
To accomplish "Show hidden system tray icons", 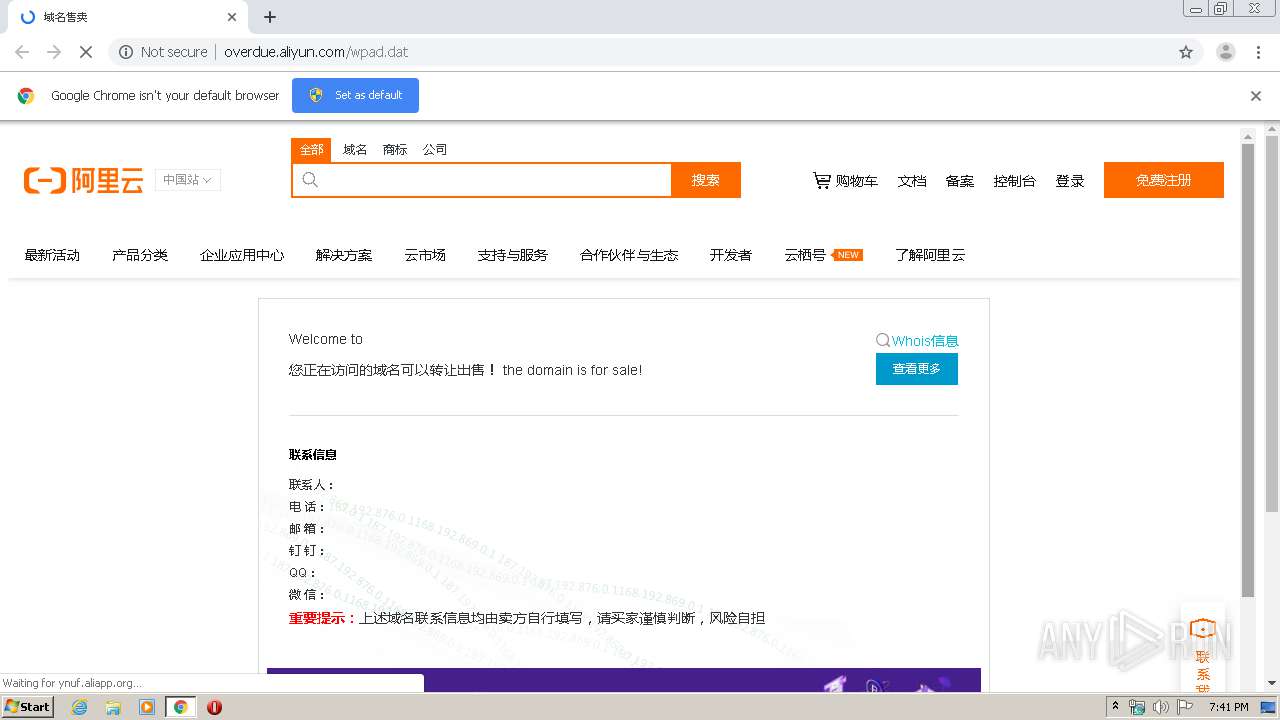I will coord(1116,707).
